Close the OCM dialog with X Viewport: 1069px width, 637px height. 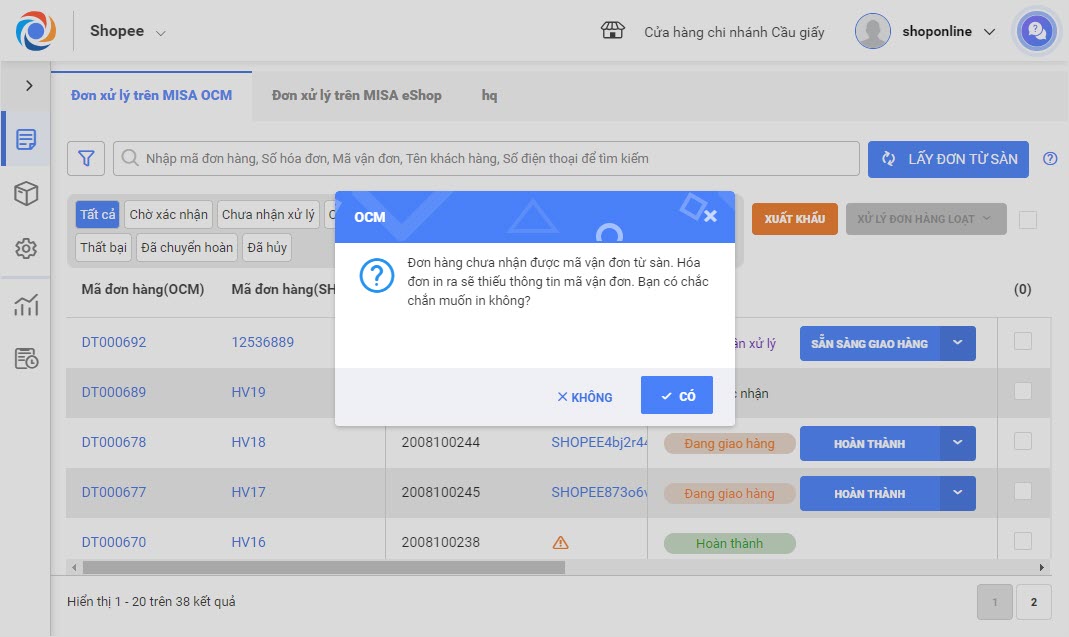[710, 216]
